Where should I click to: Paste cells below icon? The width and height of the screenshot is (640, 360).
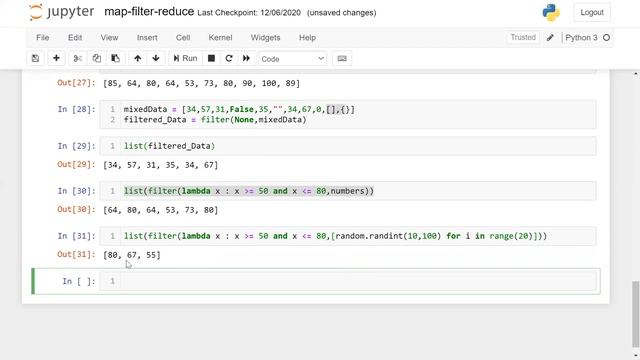coord(116,58)
